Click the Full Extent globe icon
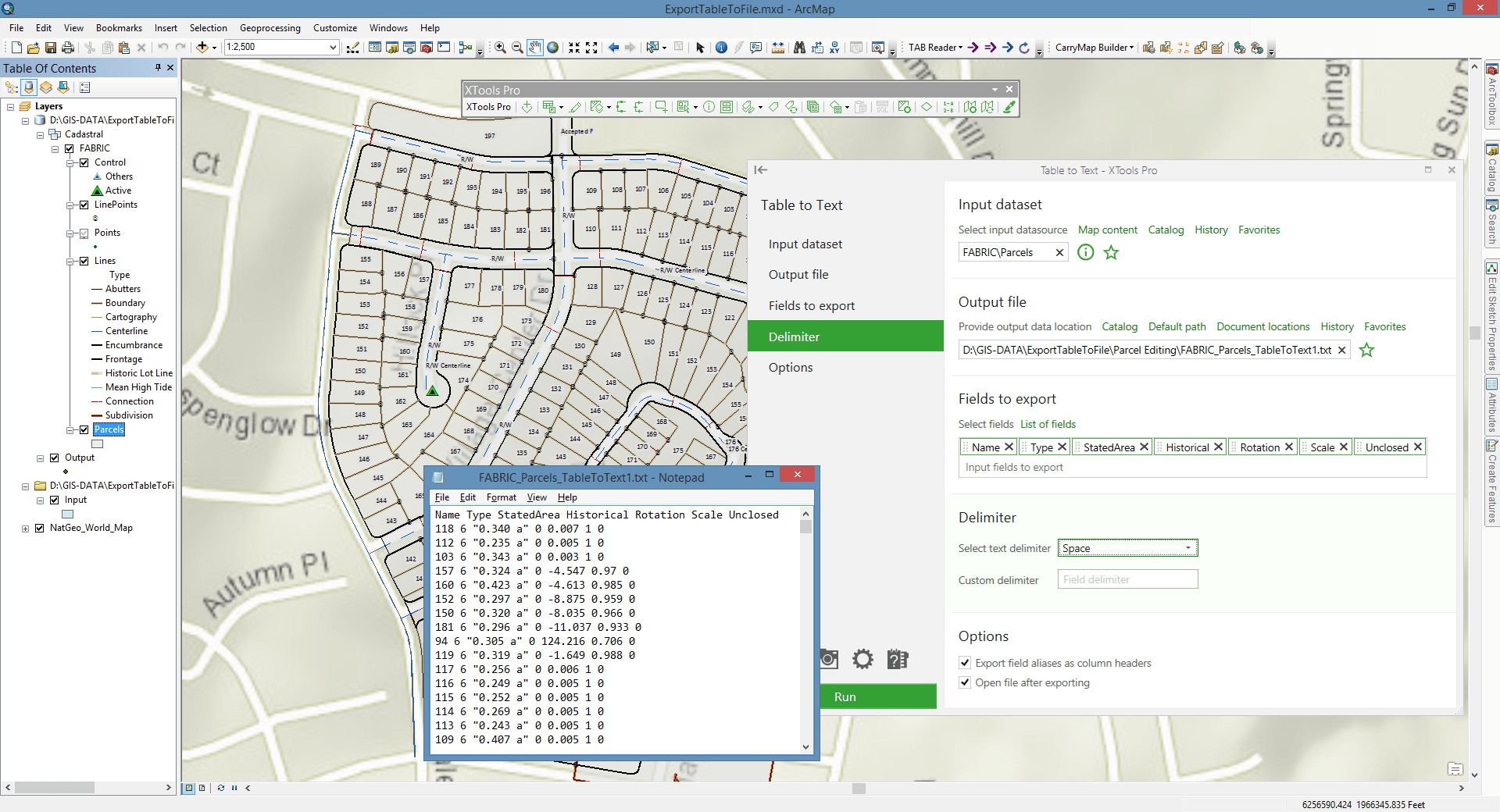Image resolution: width=1500 pixels, height=812 pixels. [553, 48]
